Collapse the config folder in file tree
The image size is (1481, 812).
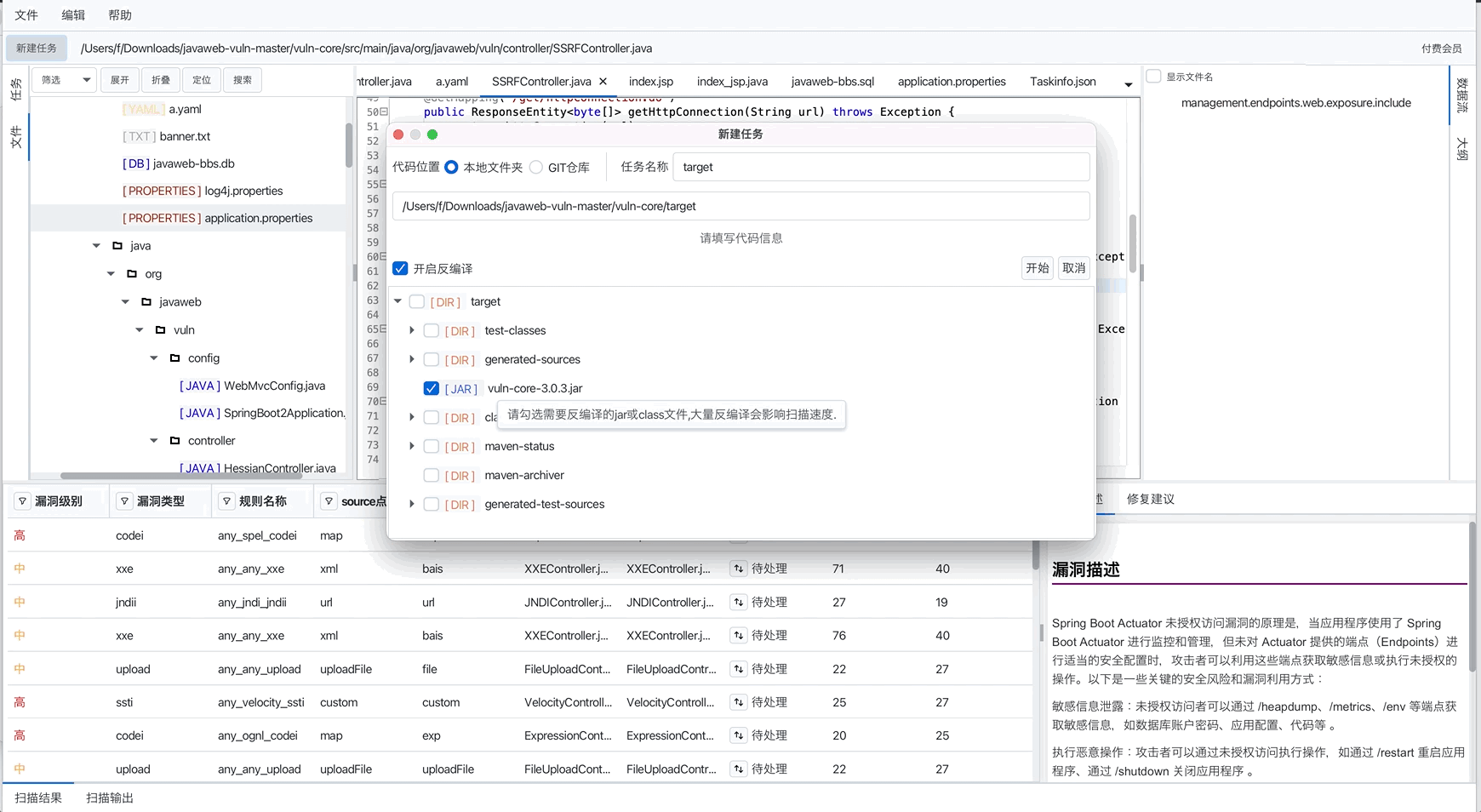pos(154,357)
